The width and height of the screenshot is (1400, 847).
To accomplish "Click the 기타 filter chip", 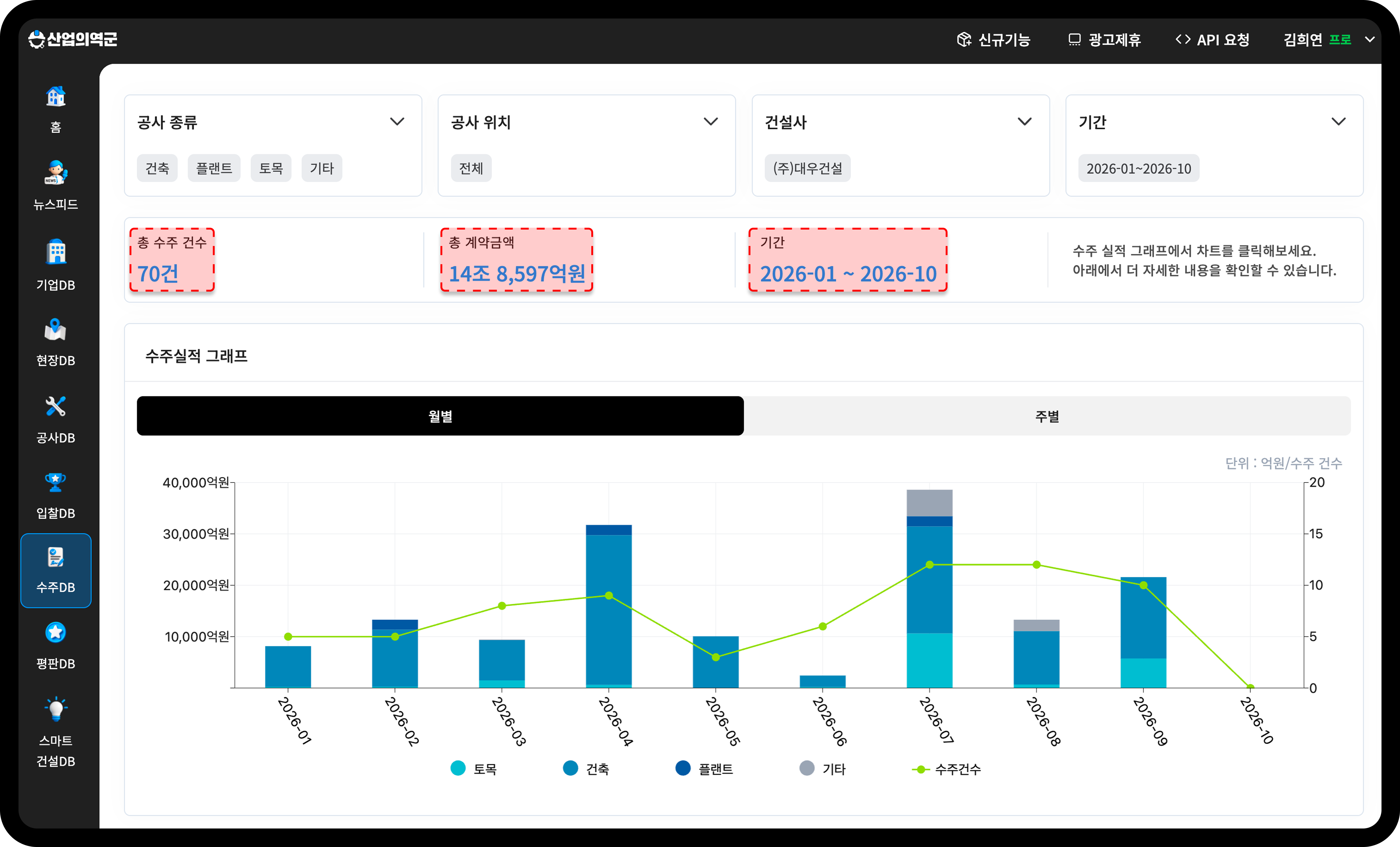I will (x=322, y=168).
